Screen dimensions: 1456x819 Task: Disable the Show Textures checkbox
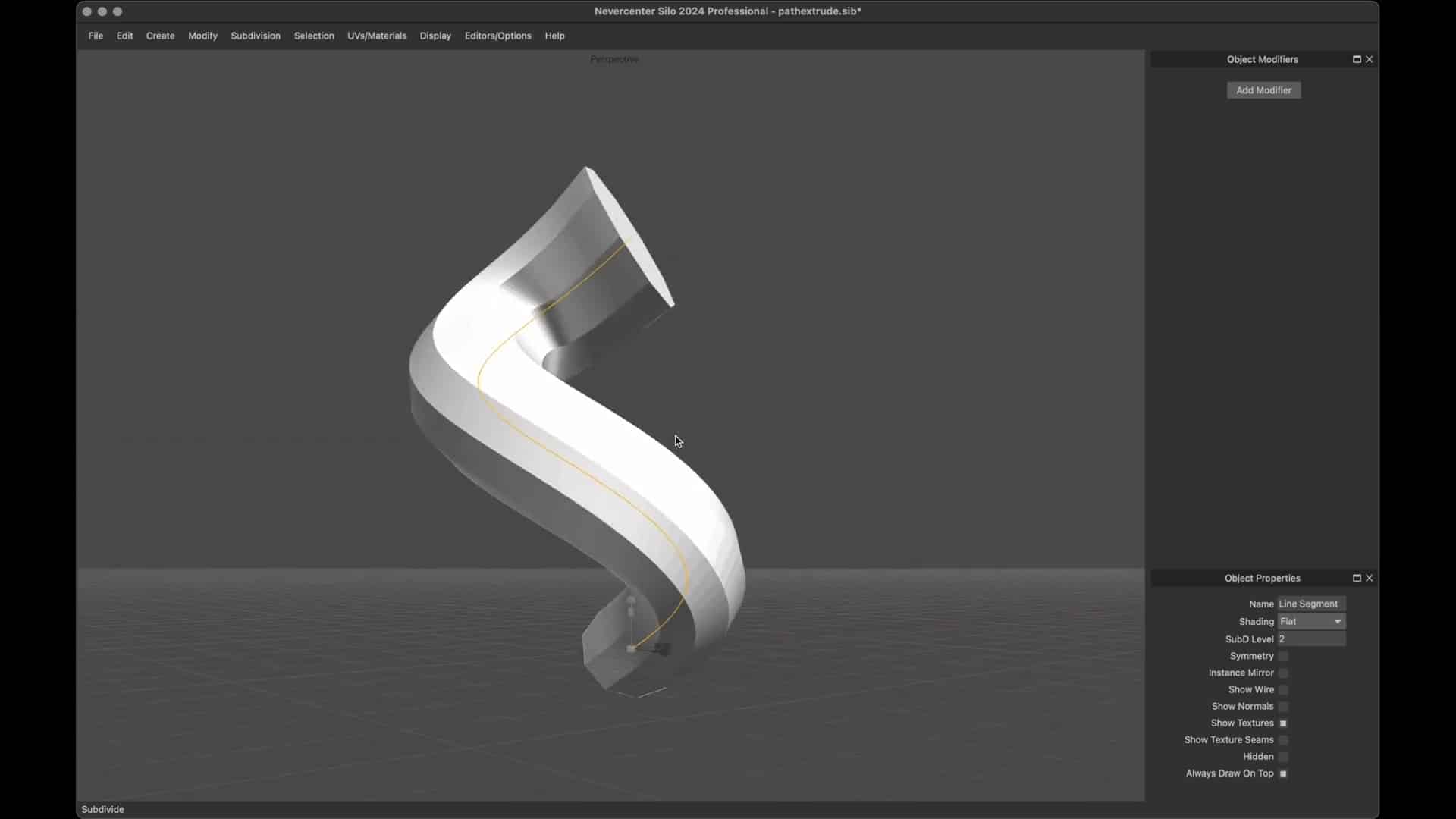point(1284,723)
